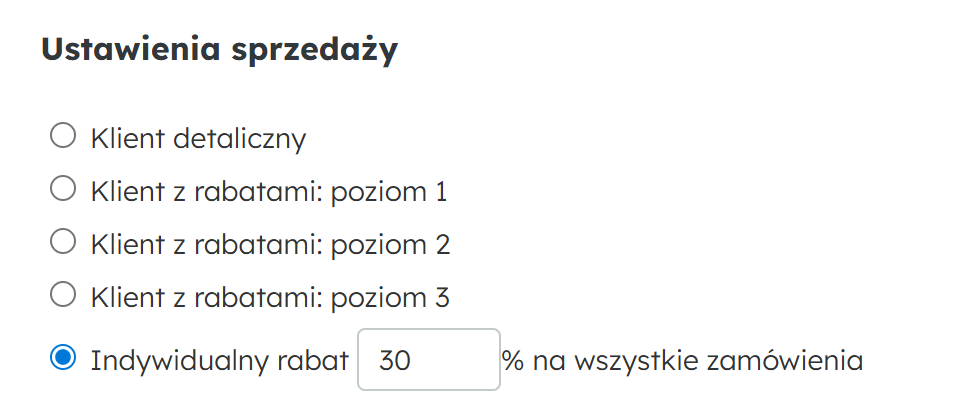The width and height of the screenshot is (955, 414).
Task: Click "Klient z rabatami" in the level 3 row
Action: (203, 297)
